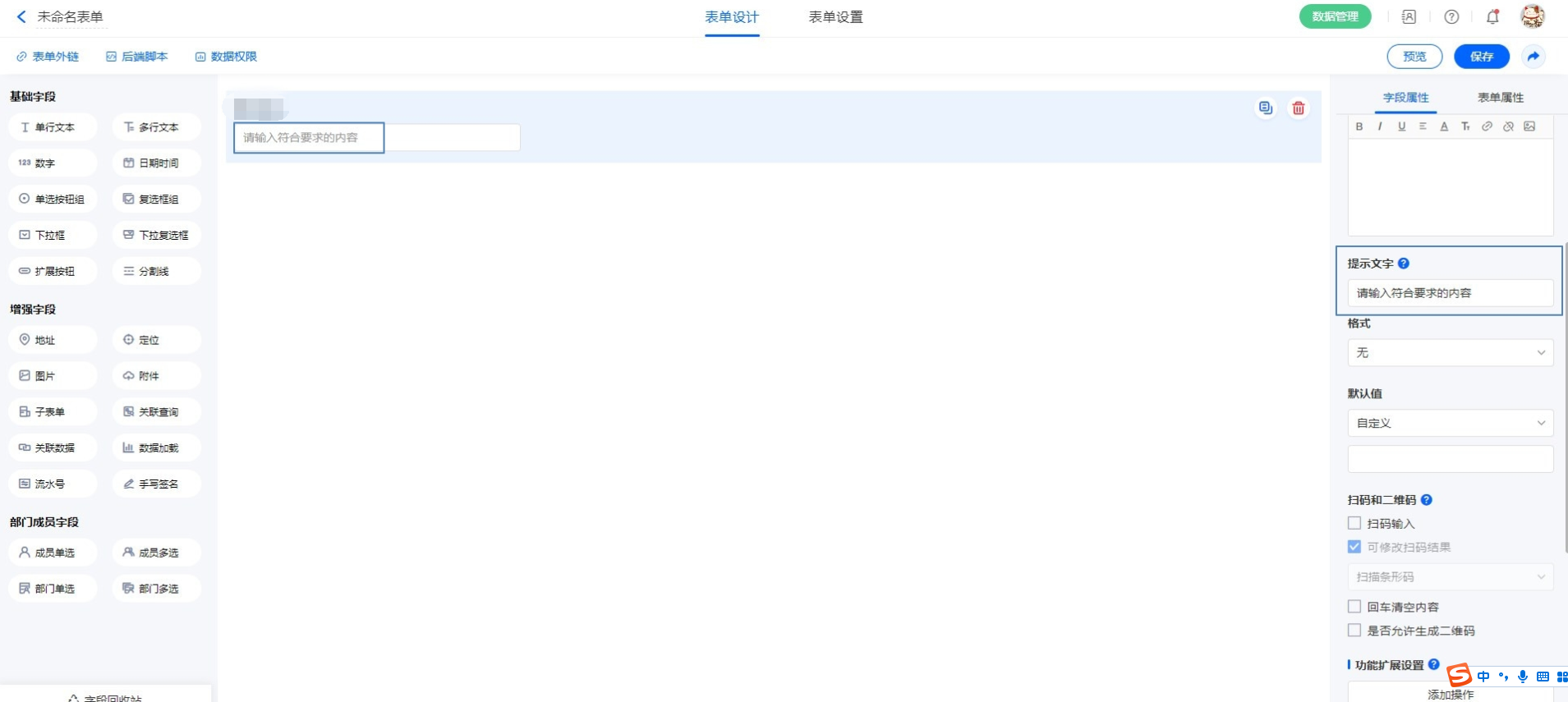
Task: Expand the 格式 dropdown showing 无
Action: coord(1450,353)
